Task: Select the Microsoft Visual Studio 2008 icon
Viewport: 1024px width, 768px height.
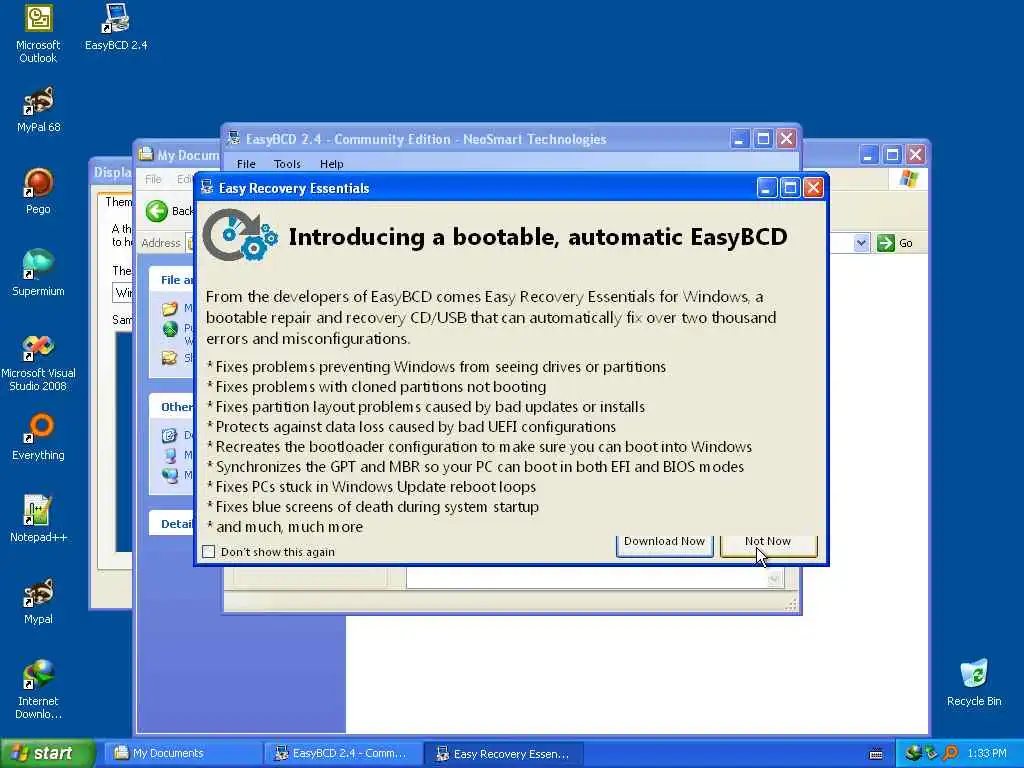Action: tap(38, 362)
